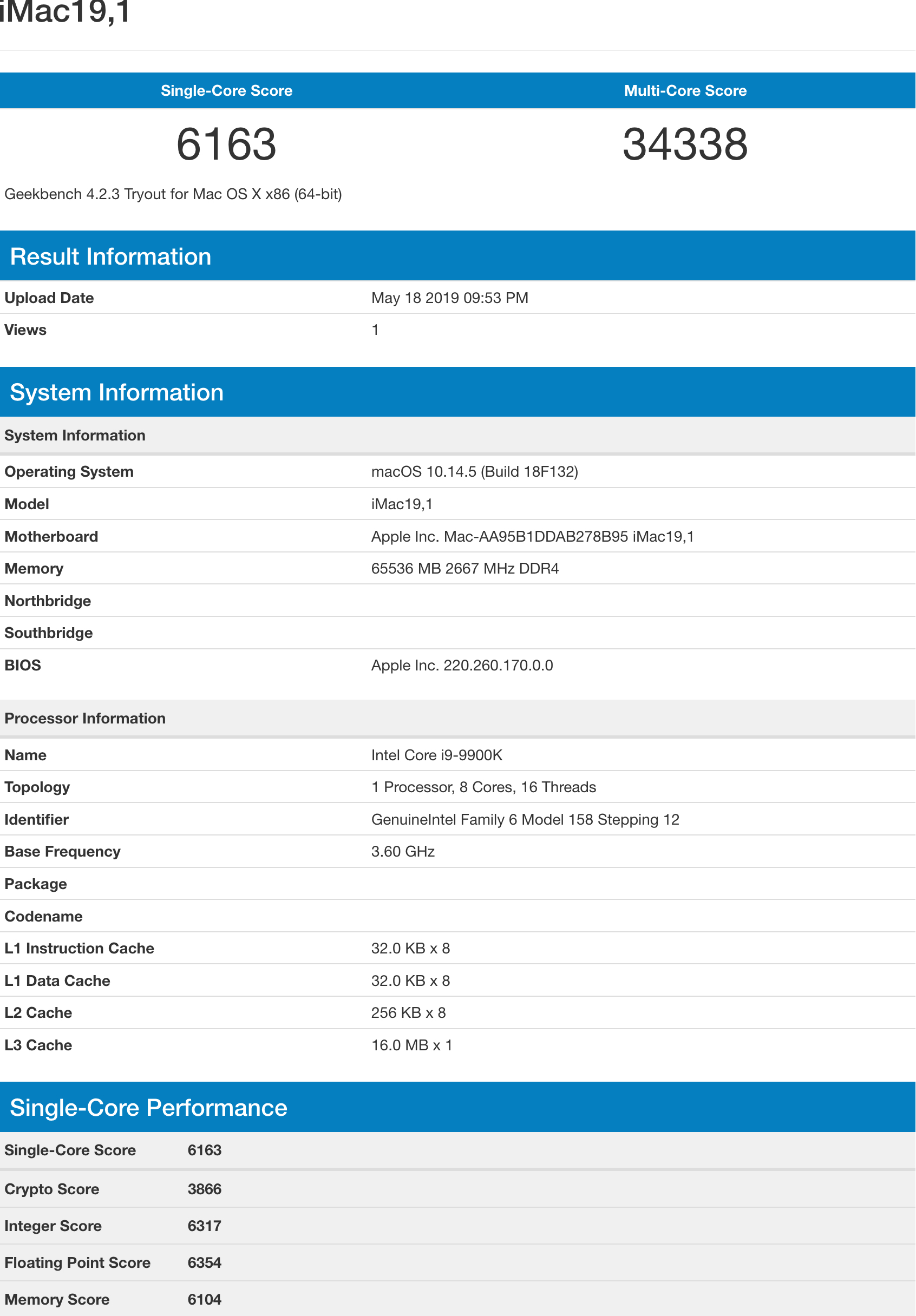The height and width of the screenshot is (1316, 916).
Task: Select the Intel Core i9-9900K value
Action: click(437, 755)
